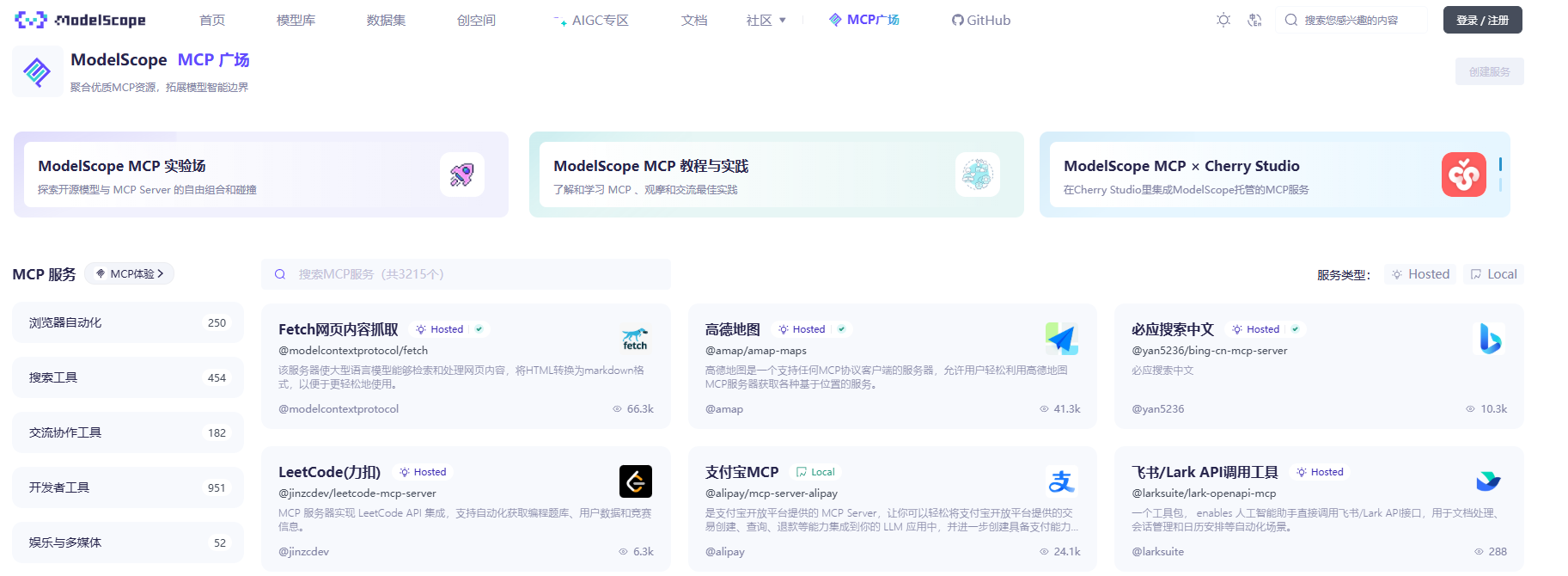Image resolution: width=1568 pixels, height=576 pixels.
Task: Go to the 首页 tab
Action: click(x=212, y=20)
